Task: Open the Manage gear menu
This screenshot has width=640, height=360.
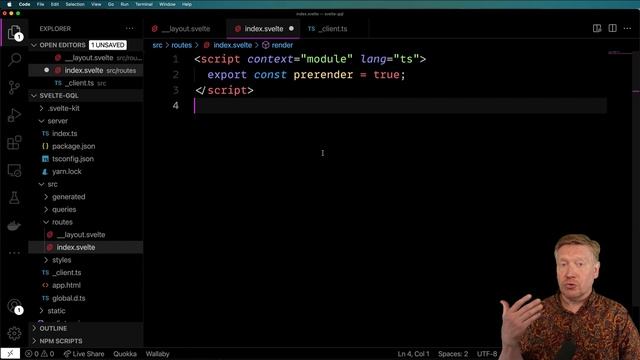Action: click(14, 333)
